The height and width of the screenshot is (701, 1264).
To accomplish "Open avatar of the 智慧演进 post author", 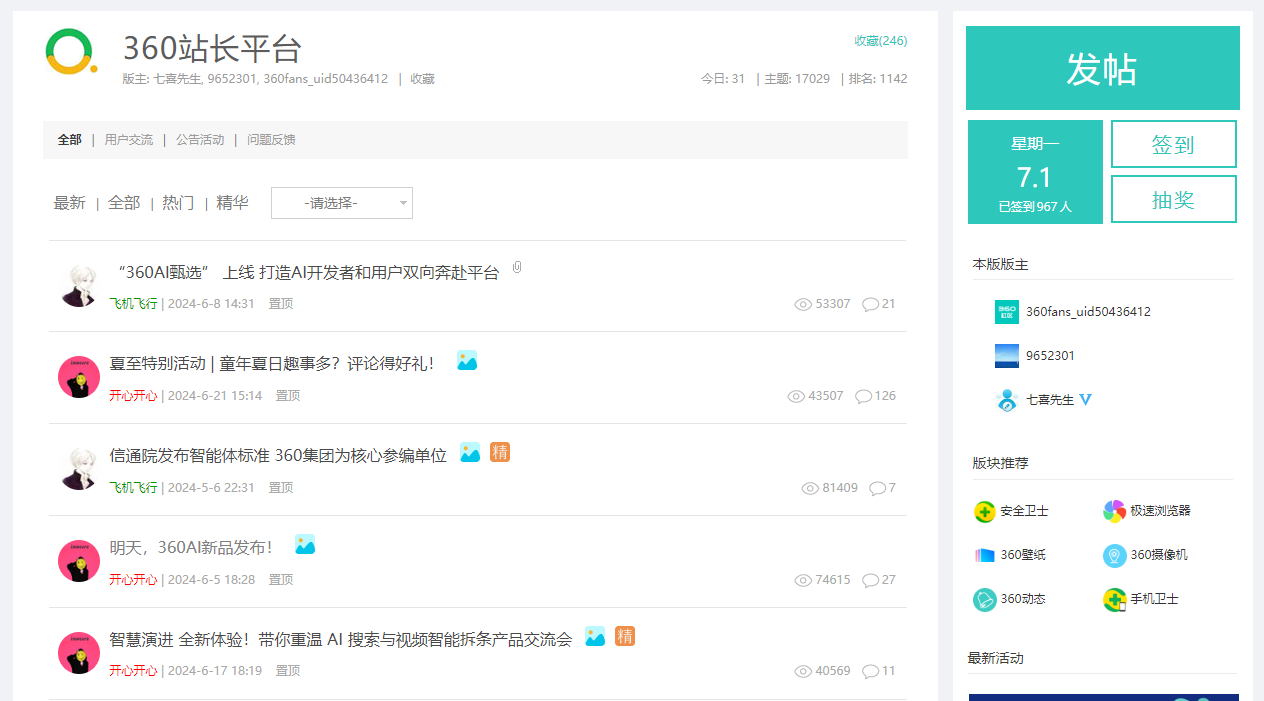I will pyautogui.click(x=79, y=653).
